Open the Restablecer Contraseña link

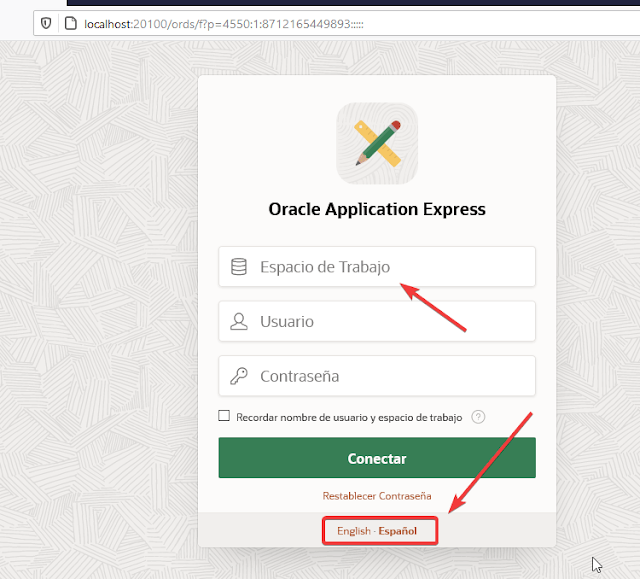click(377, 496)
